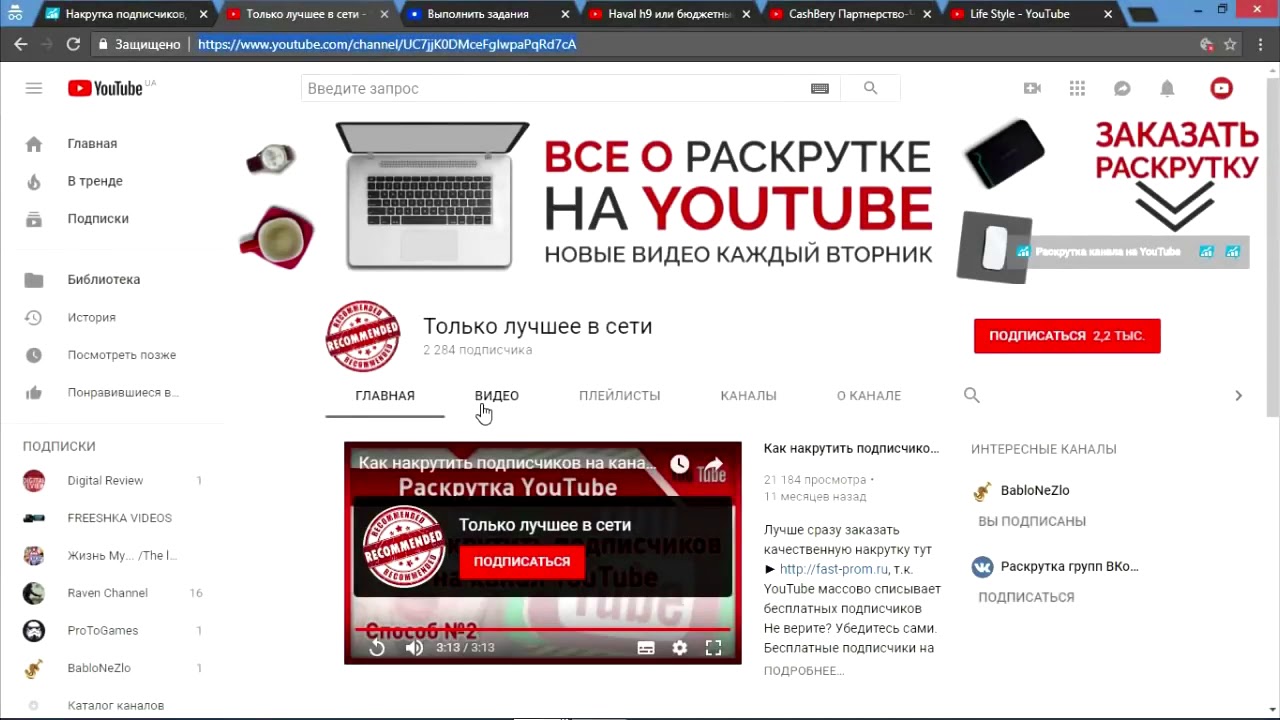Reload the page

pyautogui.click(x=73, y=44)
